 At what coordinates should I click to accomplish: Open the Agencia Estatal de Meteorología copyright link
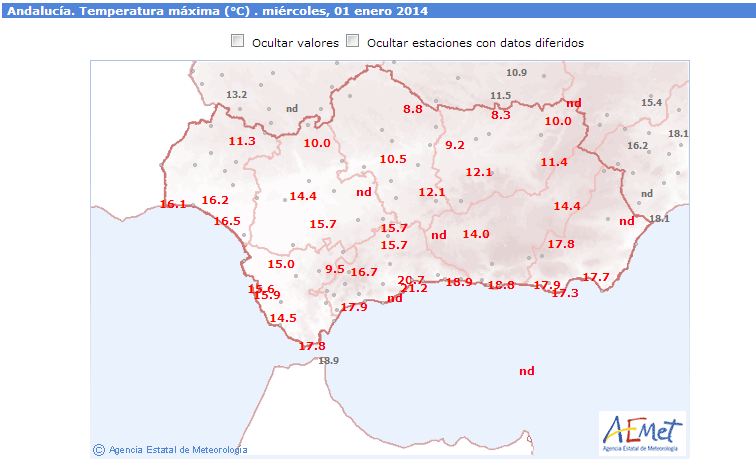pos(170,450)
